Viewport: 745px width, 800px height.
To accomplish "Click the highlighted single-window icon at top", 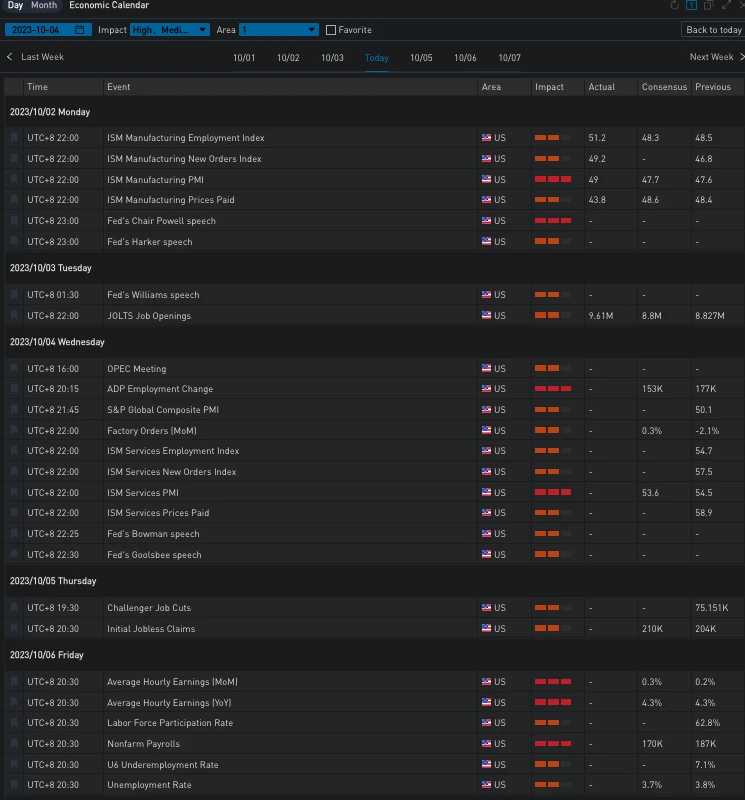I will pyautogui.click(x=691, y=6).
